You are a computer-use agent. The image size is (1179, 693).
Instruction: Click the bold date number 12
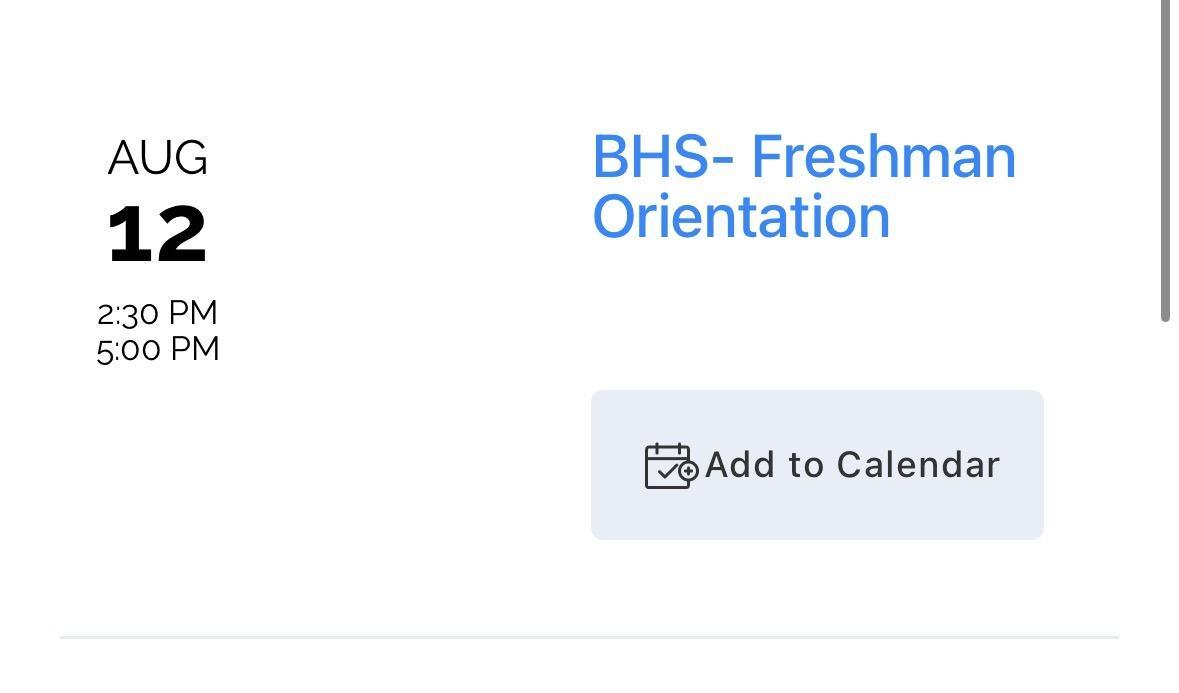[157, 235]
